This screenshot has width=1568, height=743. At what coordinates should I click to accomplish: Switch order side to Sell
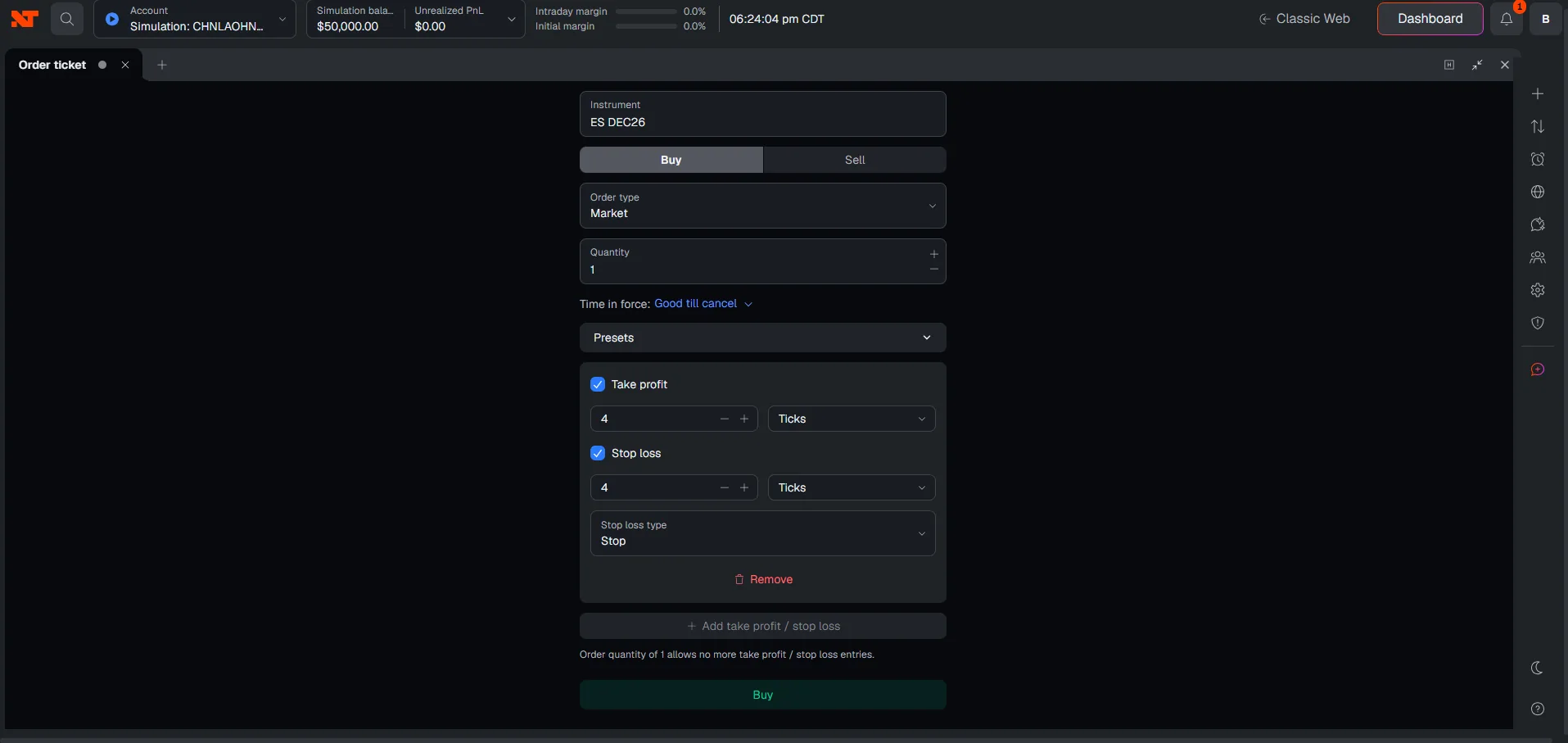point(855,160)
